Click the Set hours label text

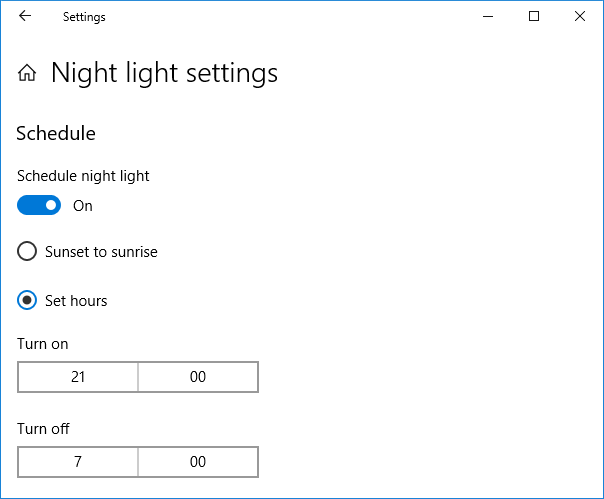coord(76,301)
